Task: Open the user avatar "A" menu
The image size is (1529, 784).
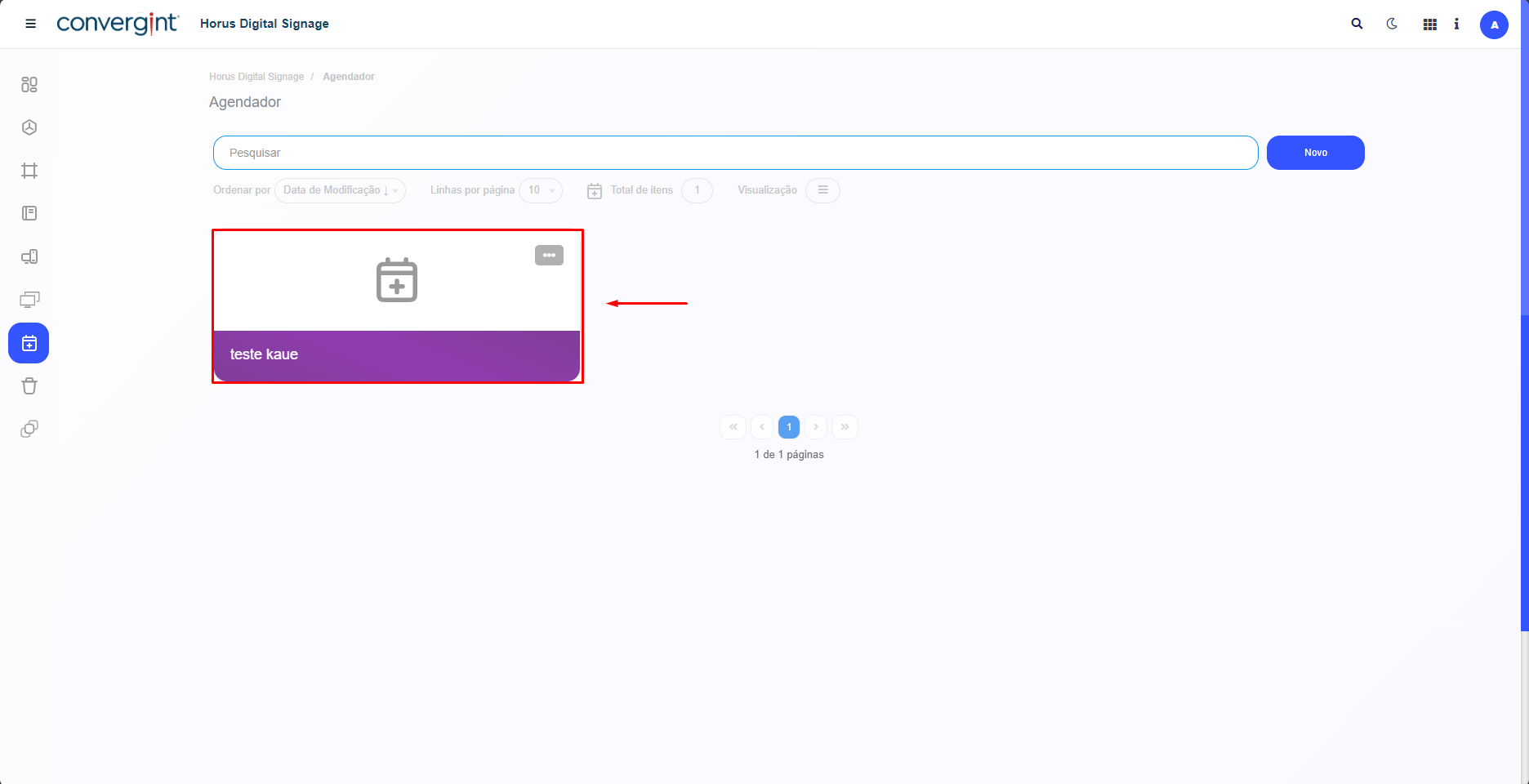Action: coord(1494,24)
